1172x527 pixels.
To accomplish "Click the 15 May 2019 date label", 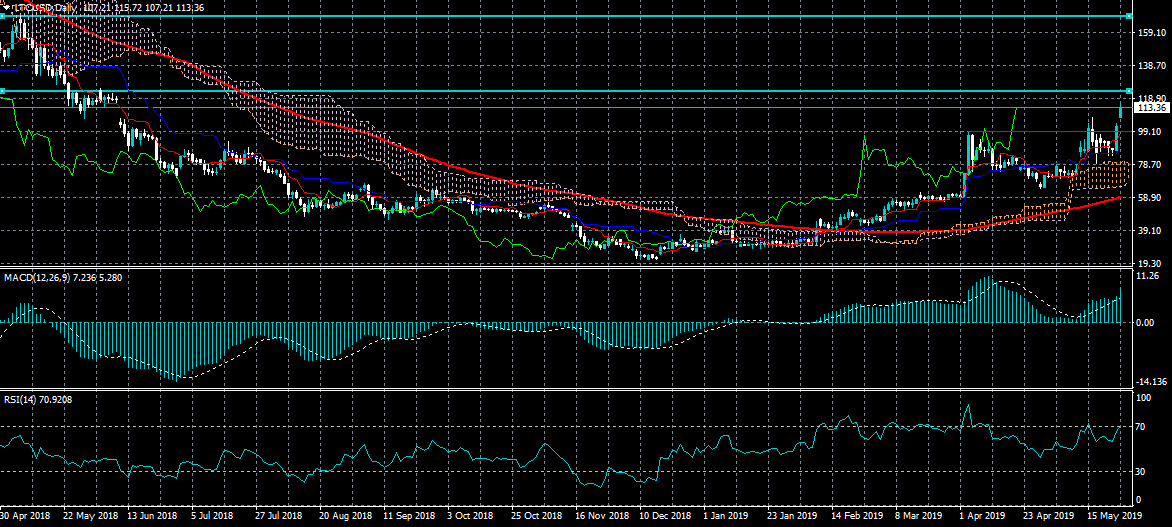I will (x=1110, y=517).
